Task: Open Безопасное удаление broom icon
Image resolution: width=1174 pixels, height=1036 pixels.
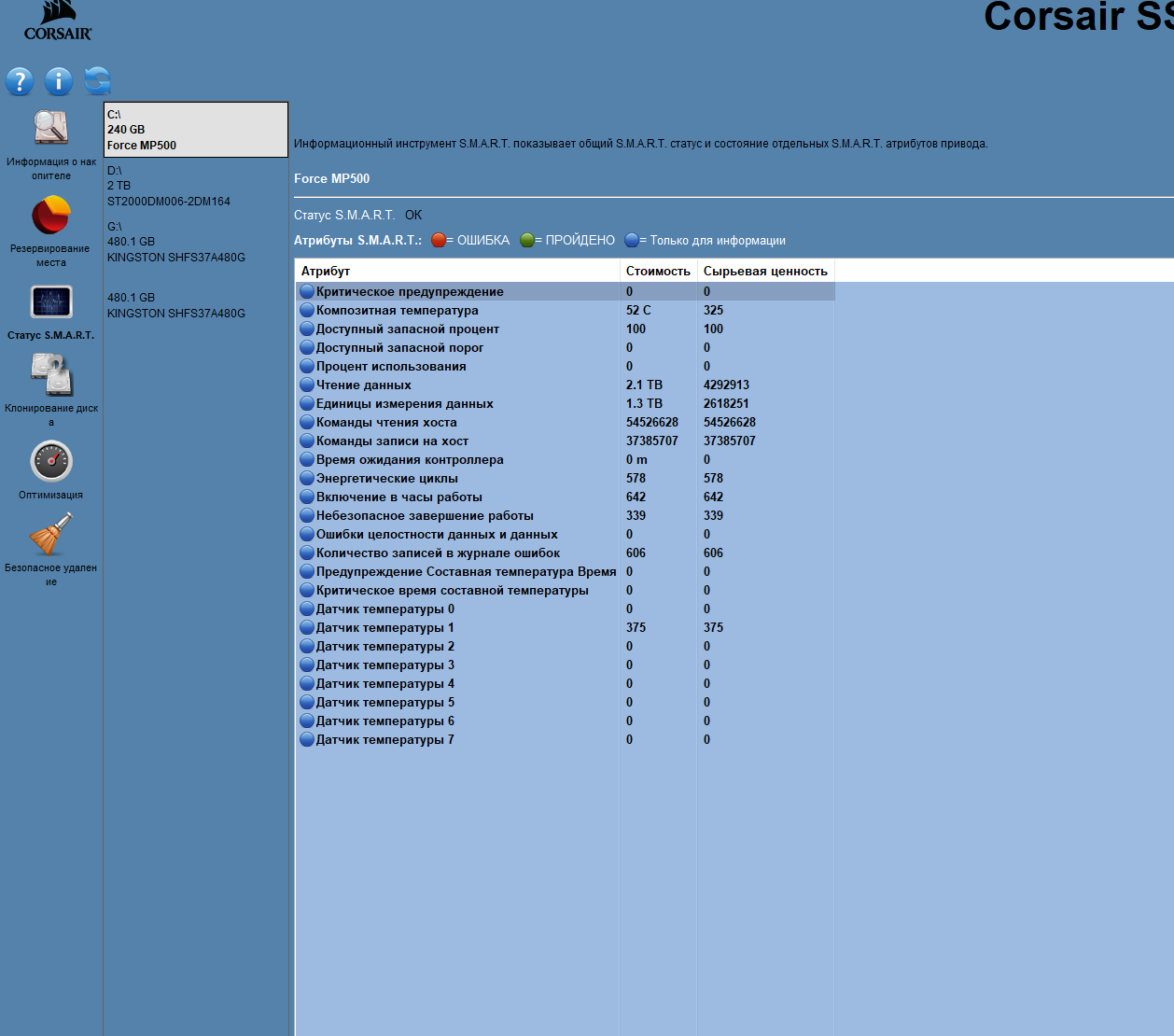Action: (51, 535)
